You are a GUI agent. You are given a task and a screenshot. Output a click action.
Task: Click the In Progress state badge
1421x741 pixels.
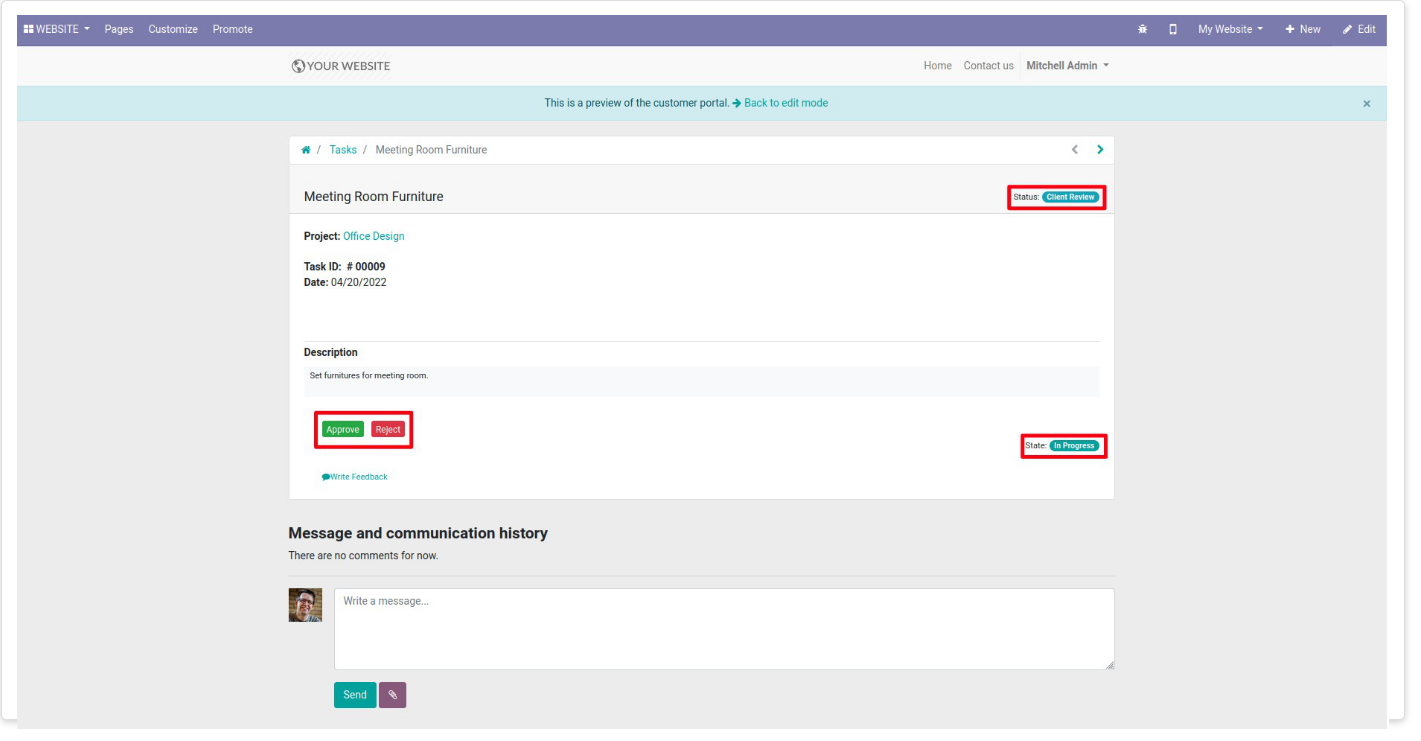1074,446
